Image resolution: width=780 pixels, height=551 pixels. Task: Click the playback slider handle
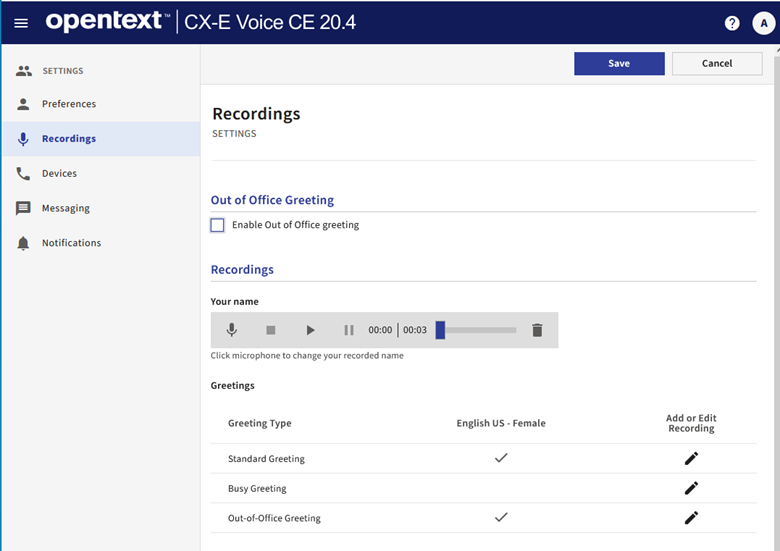(x=440, y=330)
